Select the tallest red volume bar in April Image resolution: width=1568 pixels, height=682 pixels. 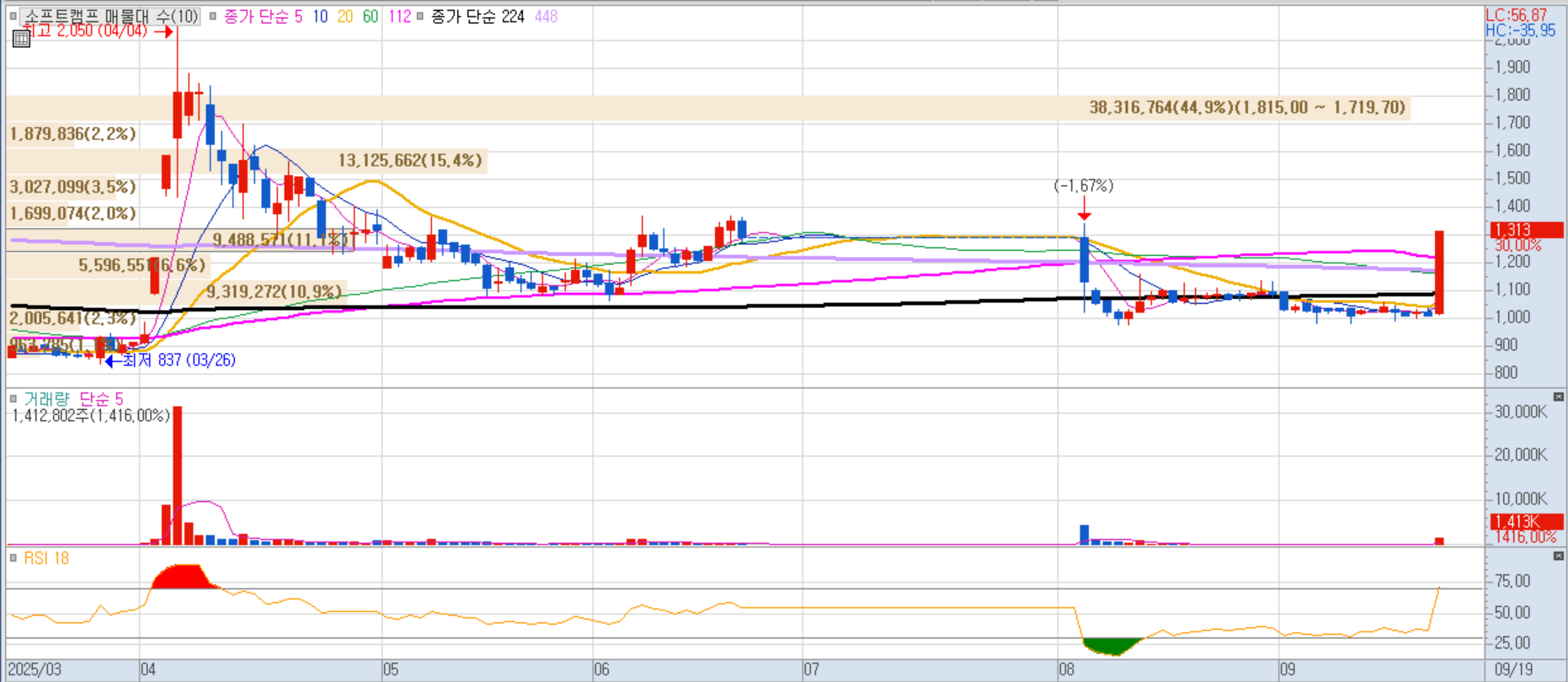[178, 476]
